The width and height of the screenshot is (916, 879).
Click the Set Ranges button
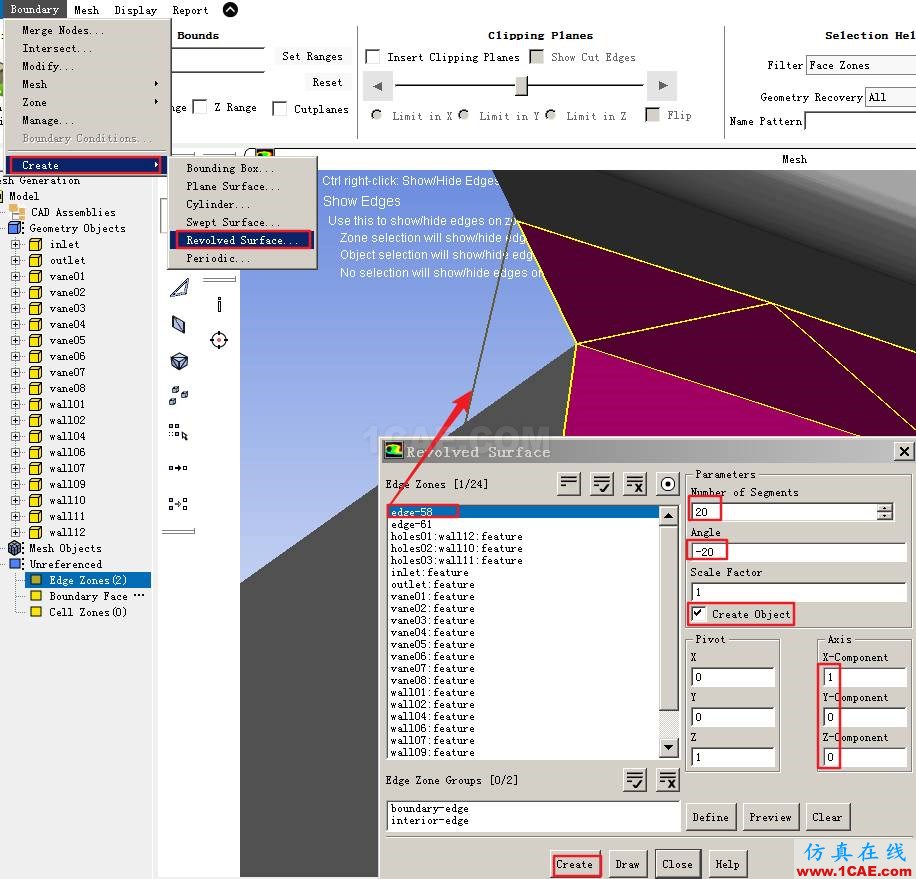pos(312,57)
